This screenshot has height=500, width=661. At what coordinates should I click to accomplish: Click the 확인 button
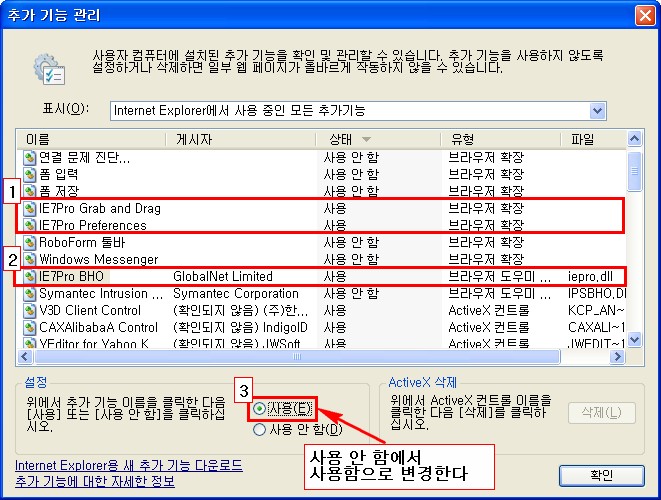point(602,476)
